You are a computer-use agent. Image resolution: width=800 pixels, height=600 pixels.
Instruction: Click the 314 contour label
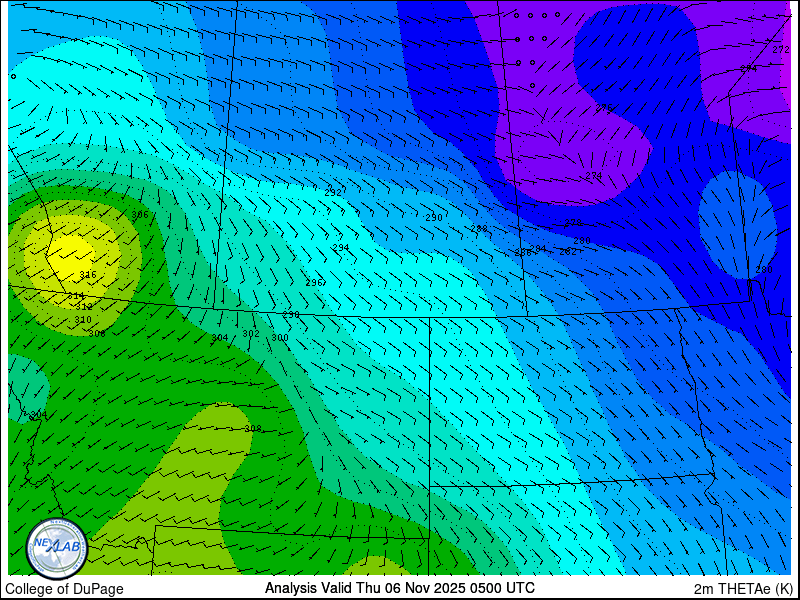[x=76, y=296]
